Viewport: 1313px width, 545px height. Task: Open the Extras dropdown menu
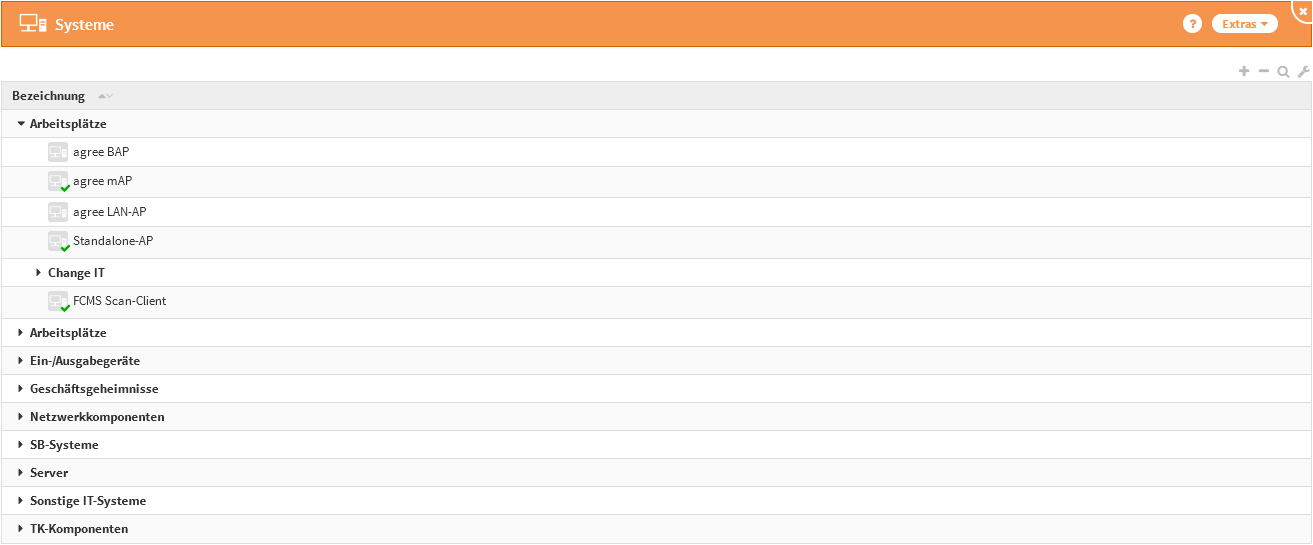1244,24
